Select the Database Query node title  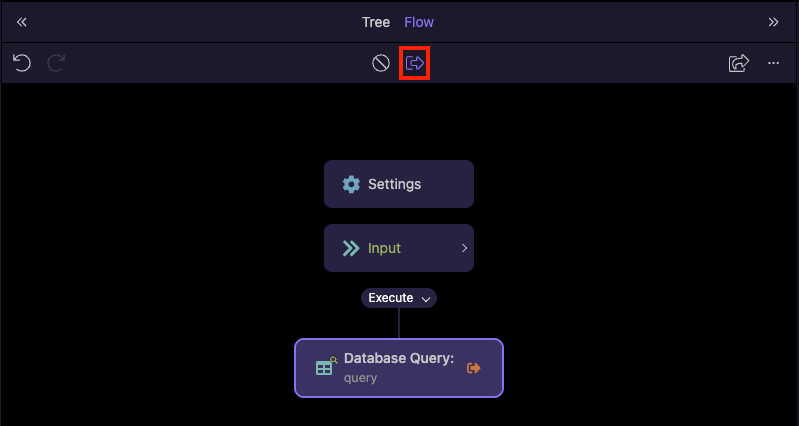pos(399,358)
